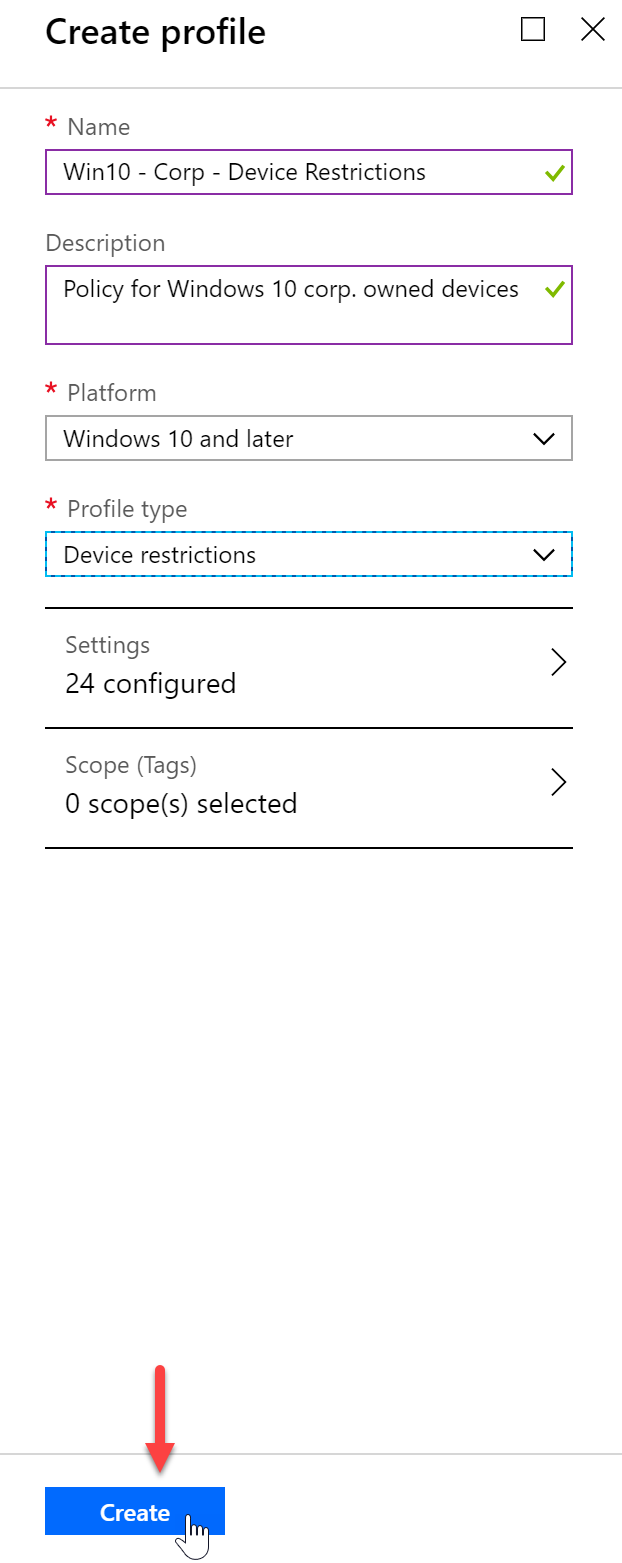Click the Create button
Image resolution: width=622 pixels, height=1563 pixels.
pyautogui.click(x=135, y=1511)
